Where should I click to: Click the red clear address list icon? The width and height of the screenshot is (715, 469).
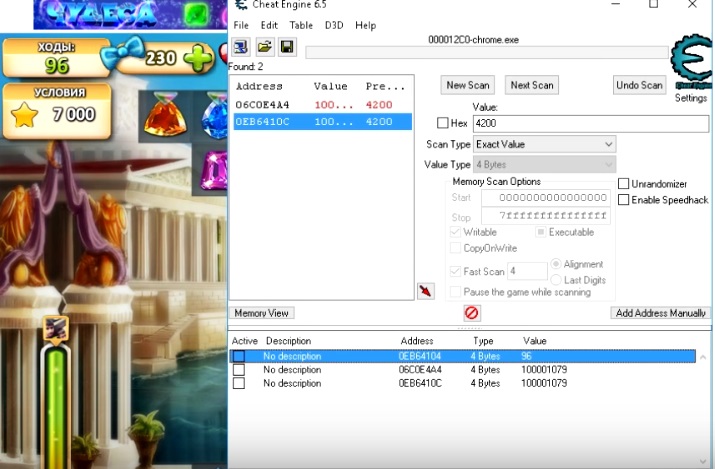pos(471,313)
